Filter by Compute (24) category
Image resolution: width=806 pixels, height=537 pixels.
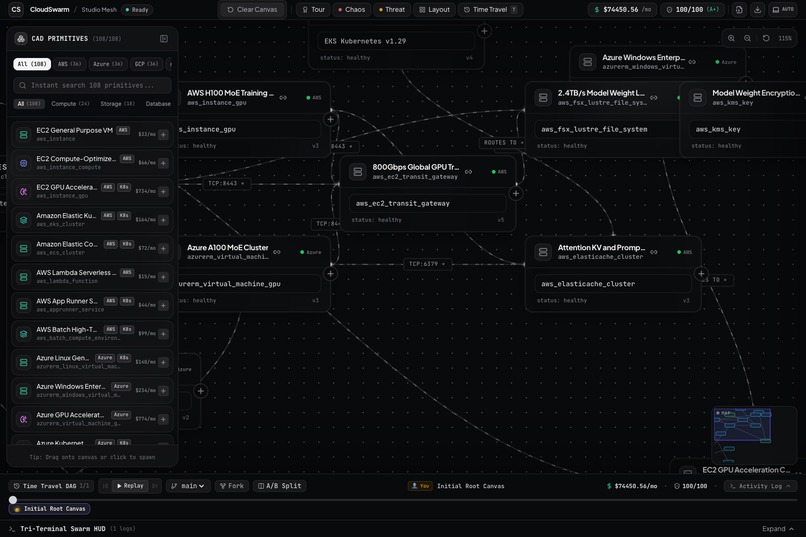[70, 103]
